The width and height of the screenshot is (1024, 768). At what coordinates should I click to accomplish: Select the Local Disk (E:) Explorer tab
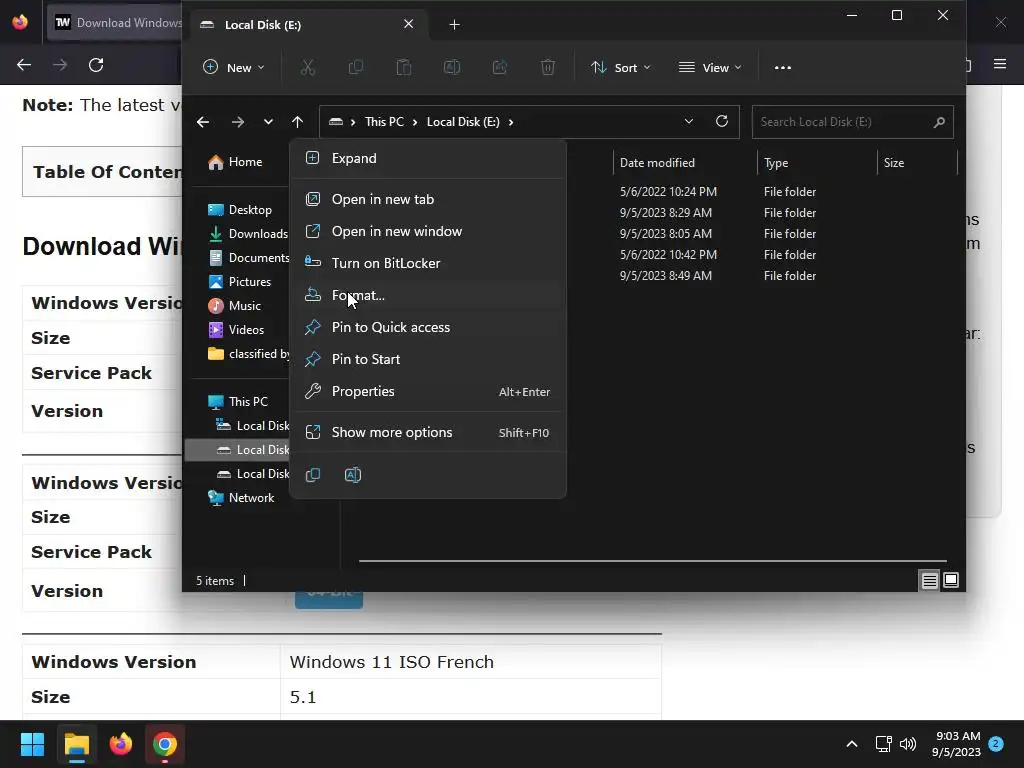pos(307,25)
